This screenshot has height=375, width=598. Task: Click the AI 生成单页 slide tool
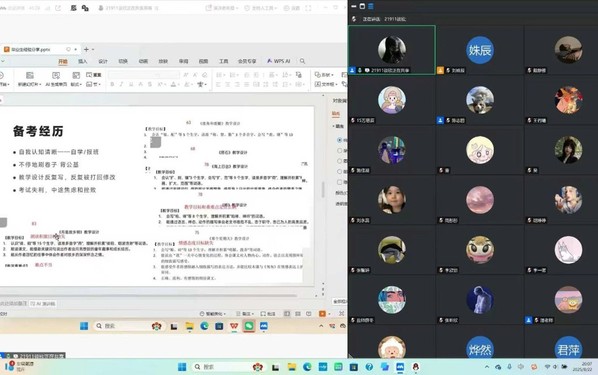(x=56, y=79)
